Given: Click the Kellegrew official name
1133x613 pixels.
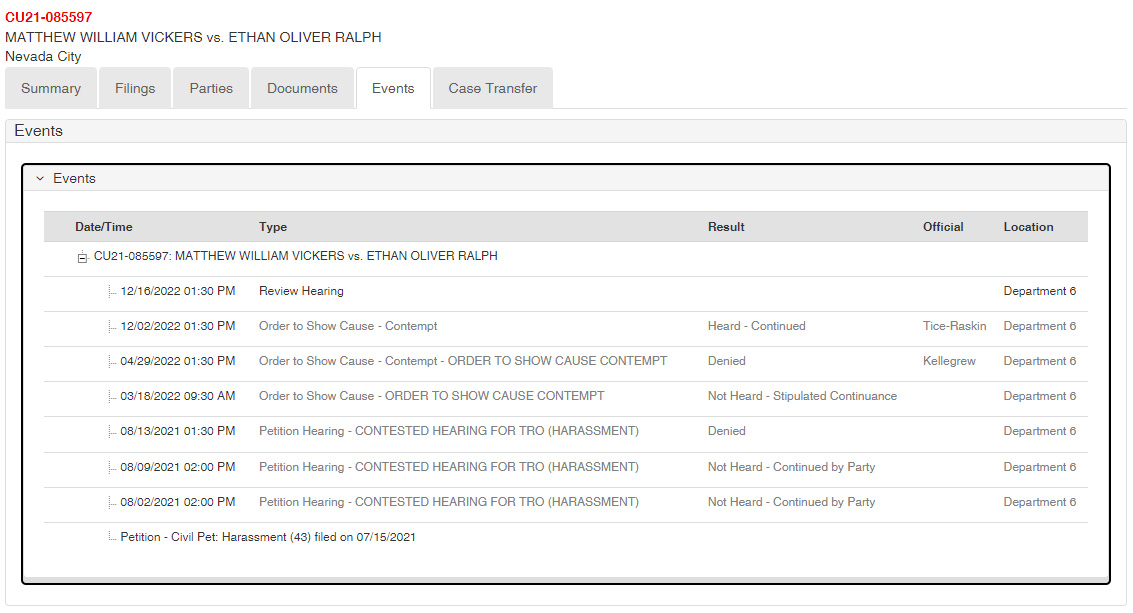Looking at the screenshot, I should [949, 361].
